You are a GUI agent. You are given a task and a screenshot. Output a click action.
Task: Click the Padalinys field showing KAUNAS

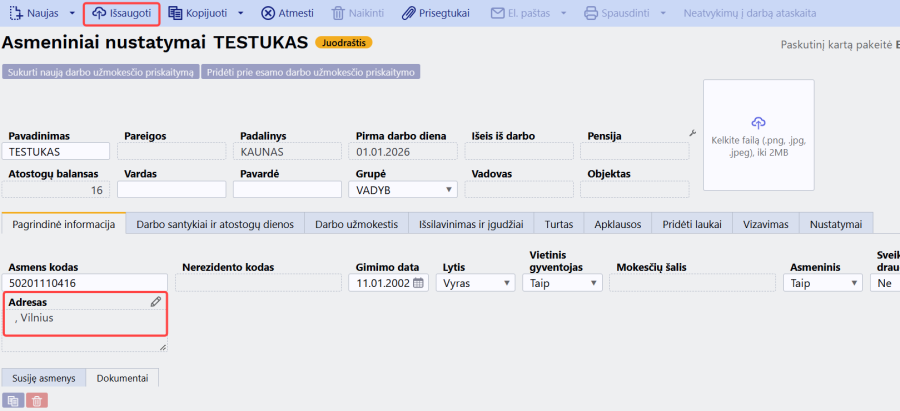tap(288, 152)
